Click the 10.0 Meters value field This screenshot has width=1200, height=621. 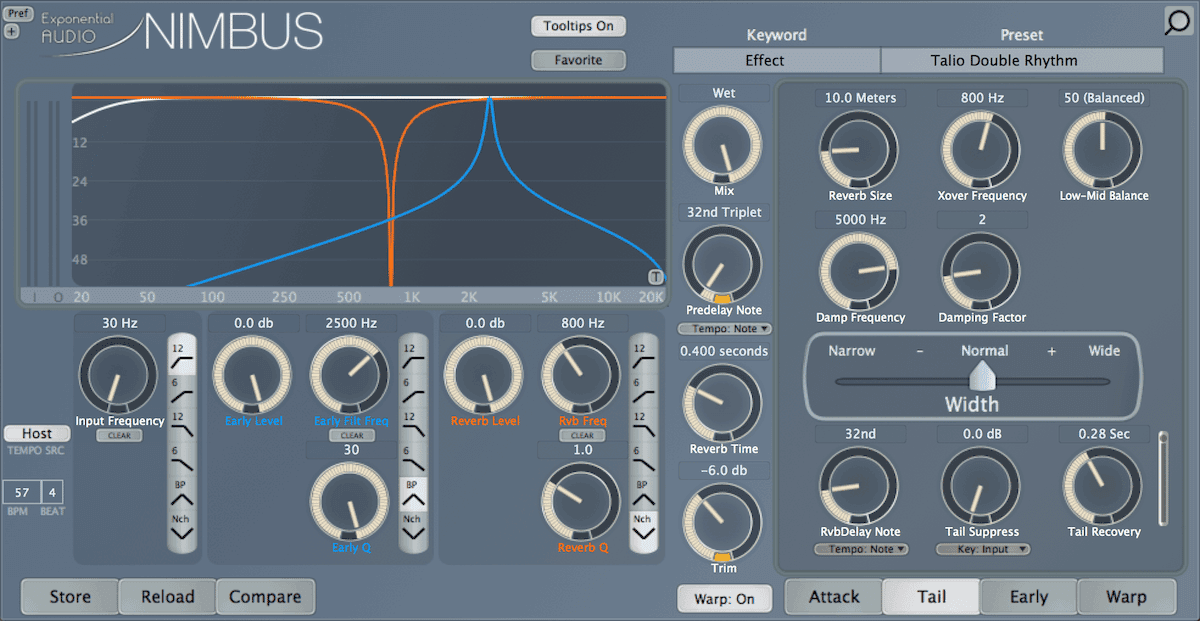tap(860, 98)
